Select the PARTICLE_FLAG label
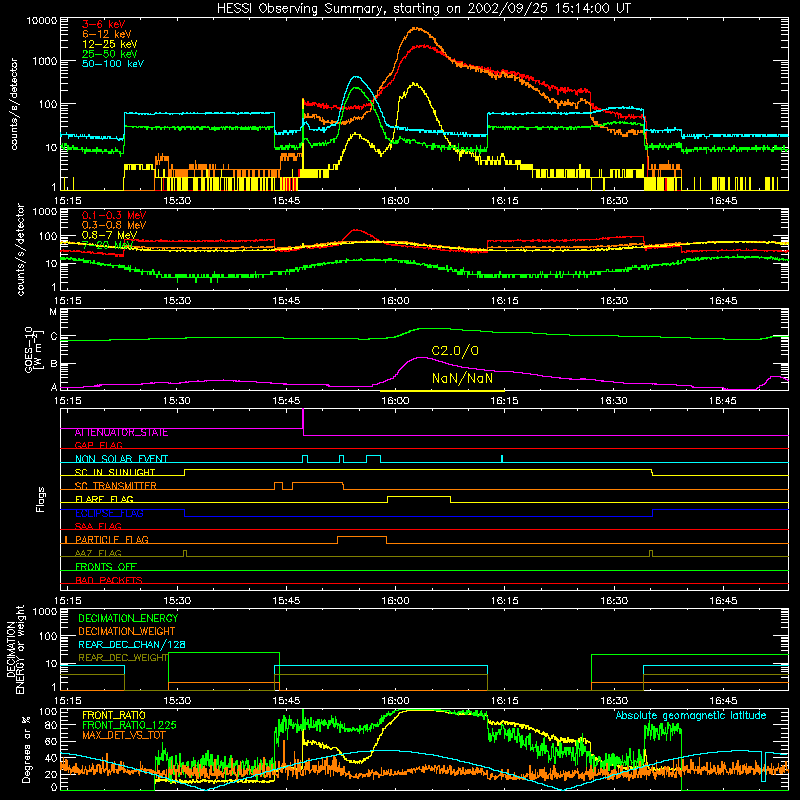The width and height of the screenshot is (800, 800). 112,540
